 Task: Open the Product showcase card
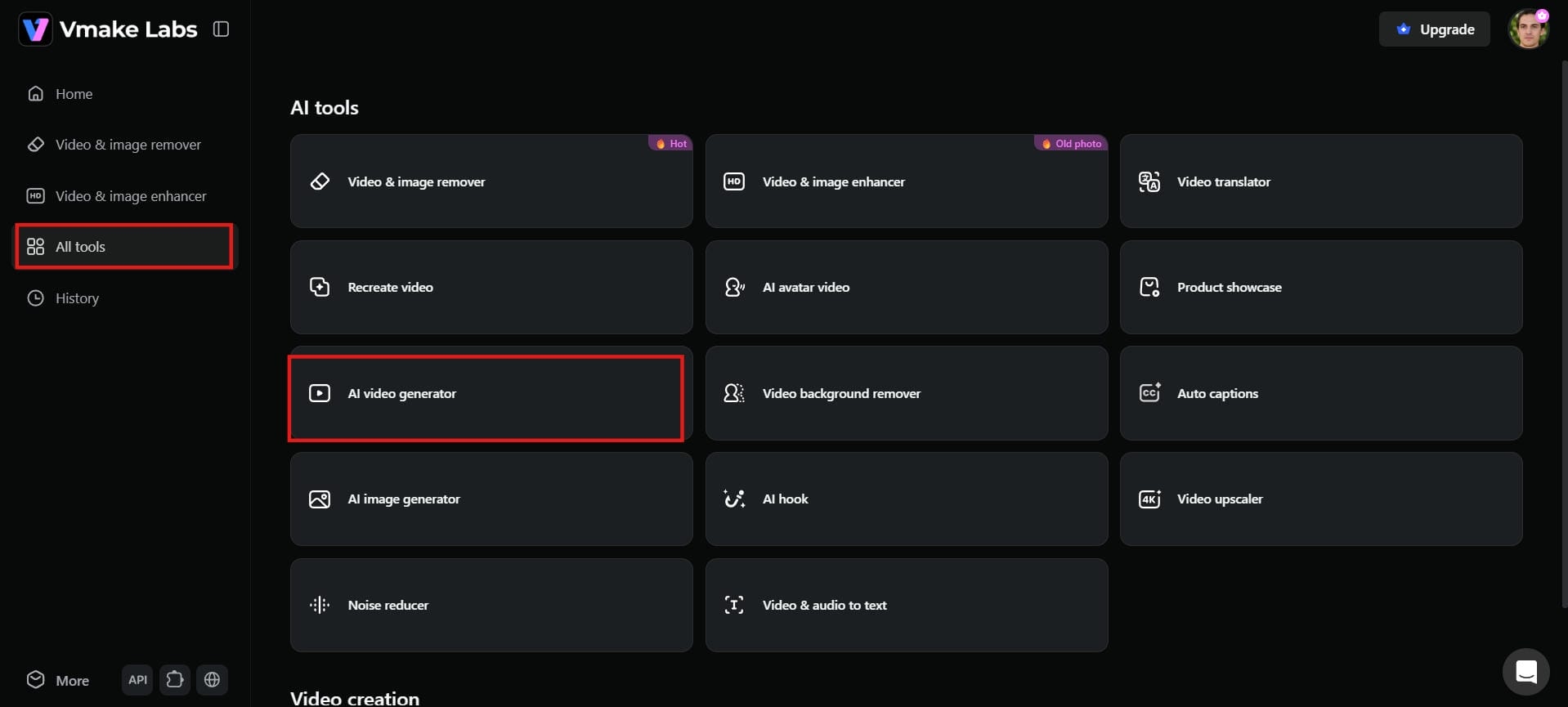[1321, 287]
